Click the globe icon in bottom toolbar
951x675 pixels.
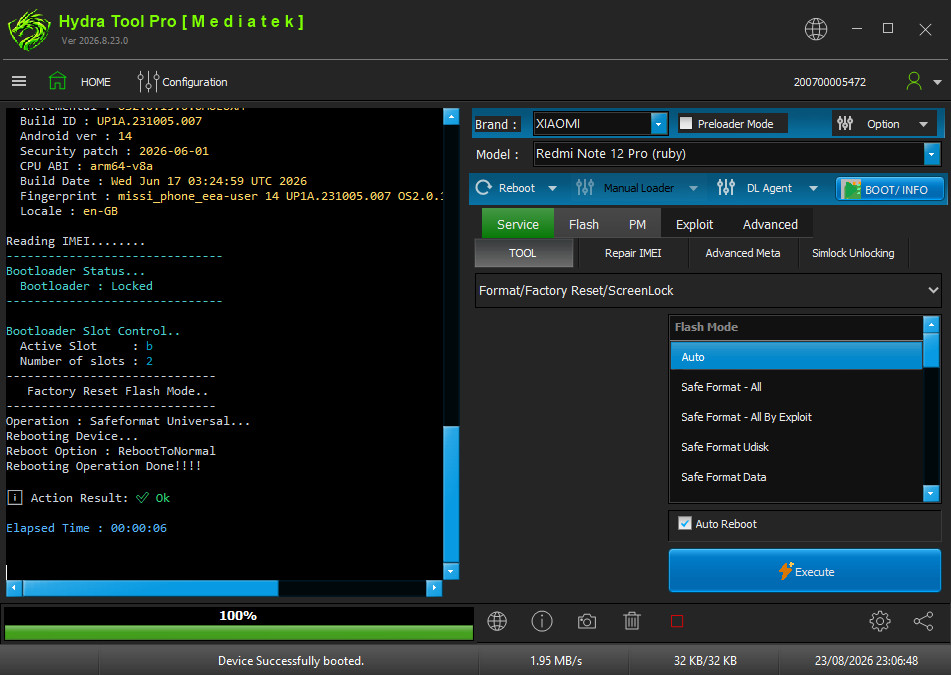point(497,621)
